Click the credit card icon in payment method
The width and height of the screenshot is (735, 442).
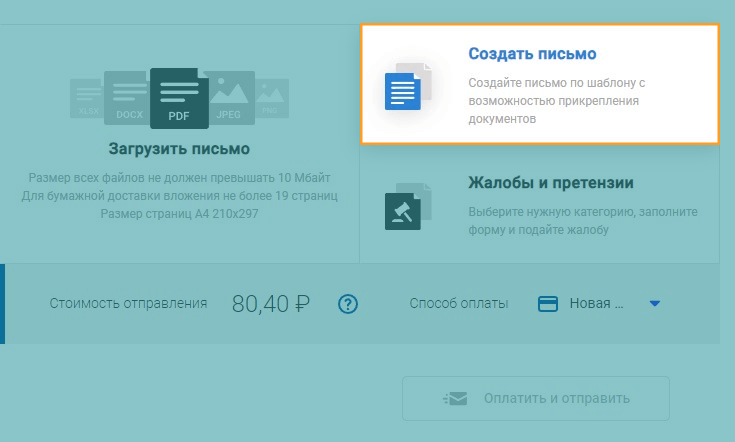pyautogui.click(x=548, y=304)
